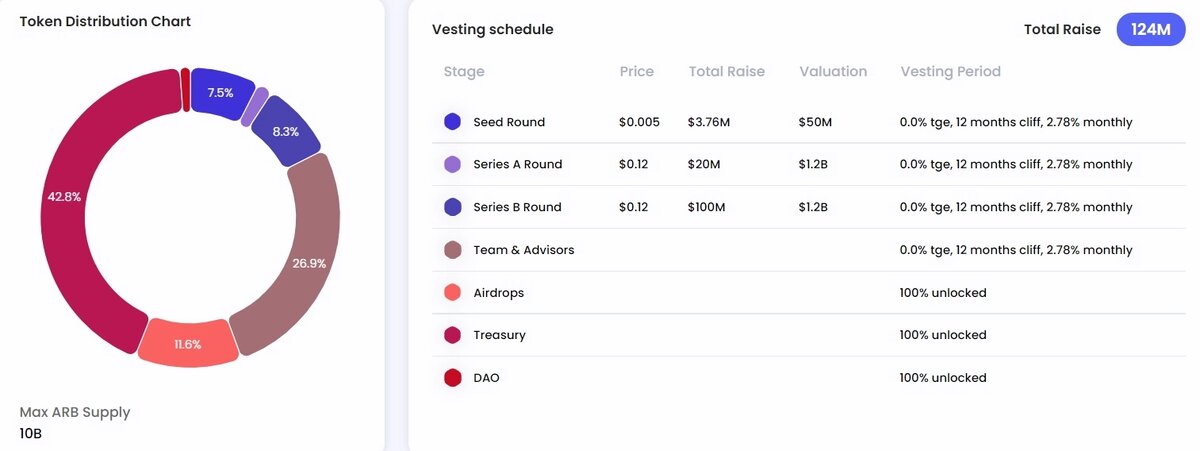The width and height of the screenshot is (1200, 451).
Task: Click the Series A Round purple dot
Action: pos(452,164)
